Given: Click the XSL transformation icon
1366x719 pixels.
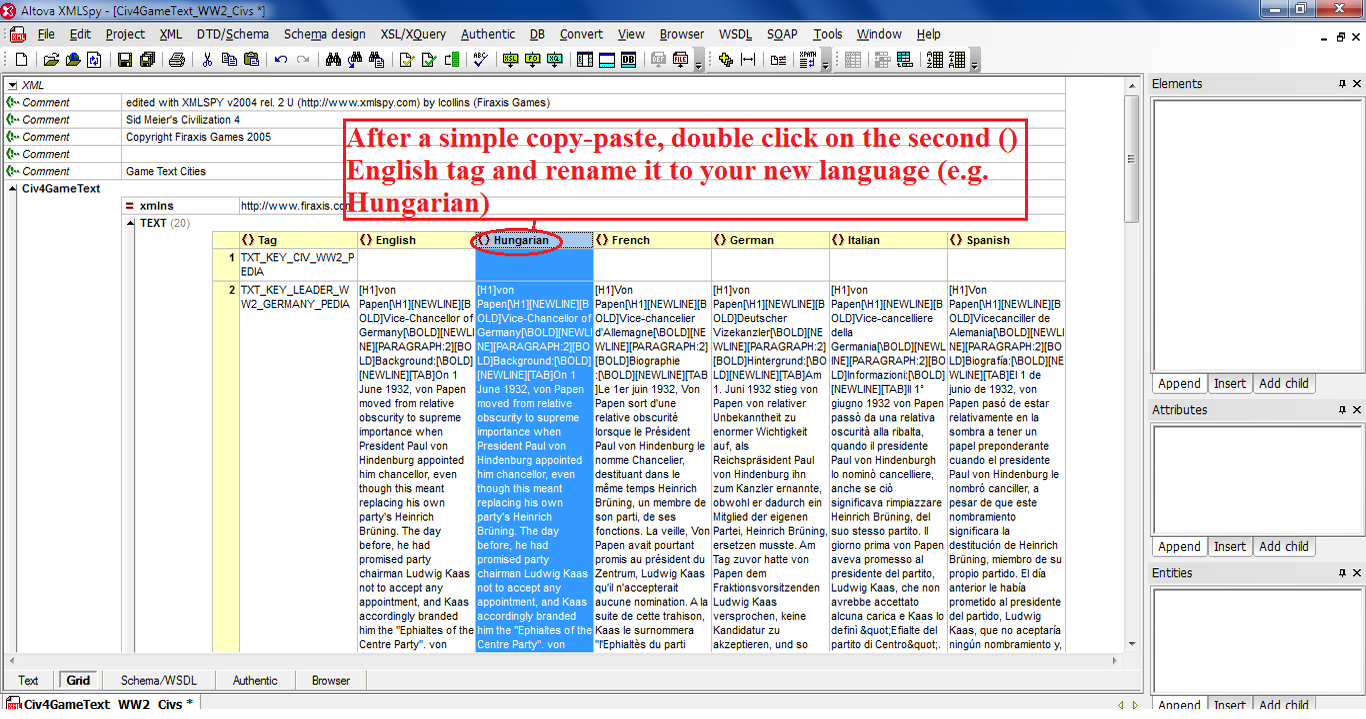Looking at the screenshot, I should click(x=511, y=60).
